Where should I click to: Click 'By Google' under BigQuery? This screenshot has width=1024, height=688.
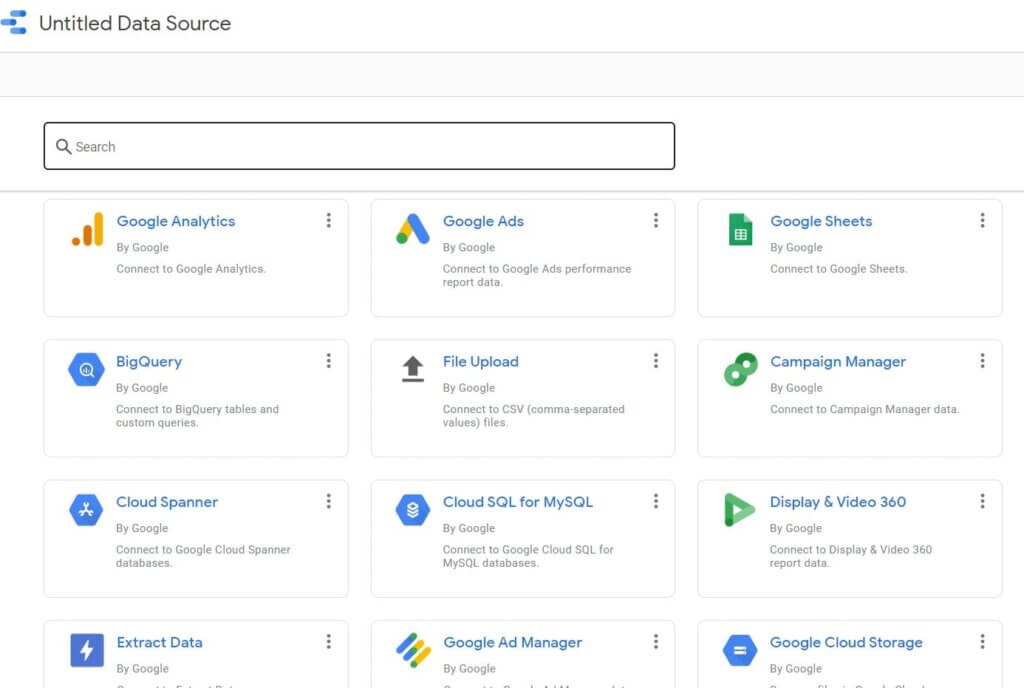pyautogui.click(x=142, y=388)
